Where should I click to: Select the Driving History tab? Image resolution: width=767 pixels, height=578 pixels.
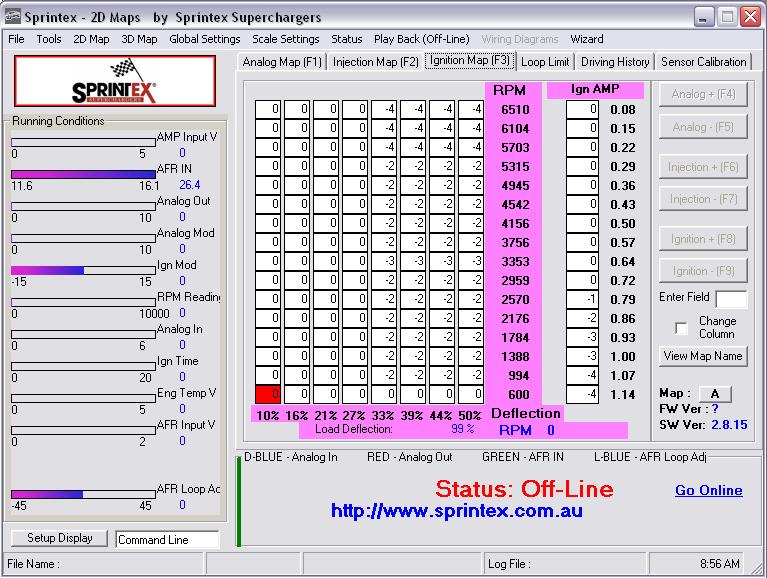click(x=615, y=62)
